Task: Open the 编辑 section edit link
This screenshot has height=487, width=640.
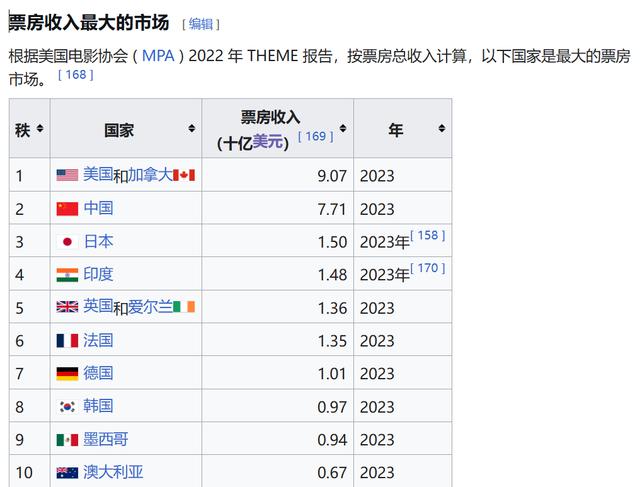Action: click(x=201, y=24)
